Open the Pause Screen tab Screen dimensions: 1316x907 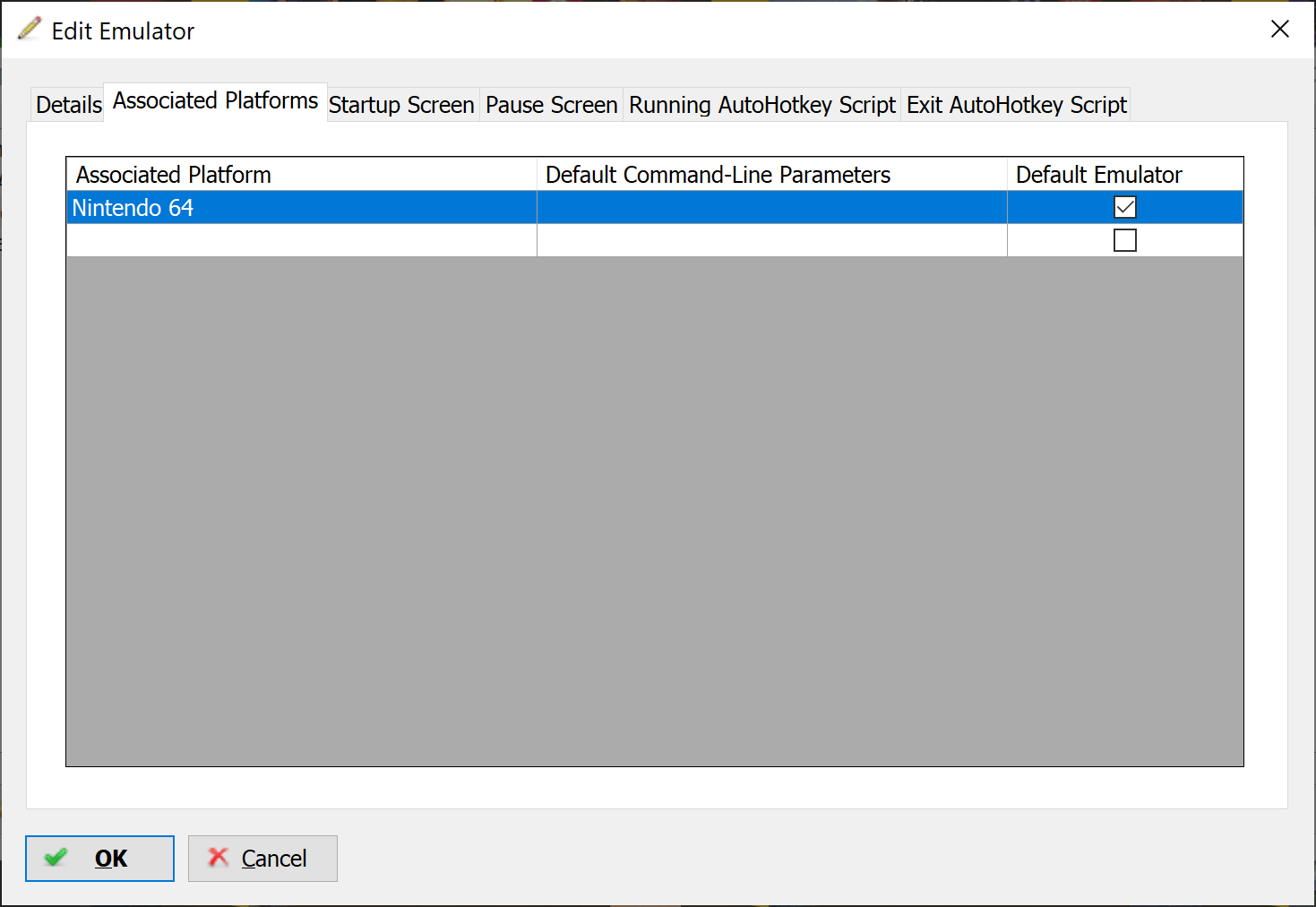click(551, 105)
